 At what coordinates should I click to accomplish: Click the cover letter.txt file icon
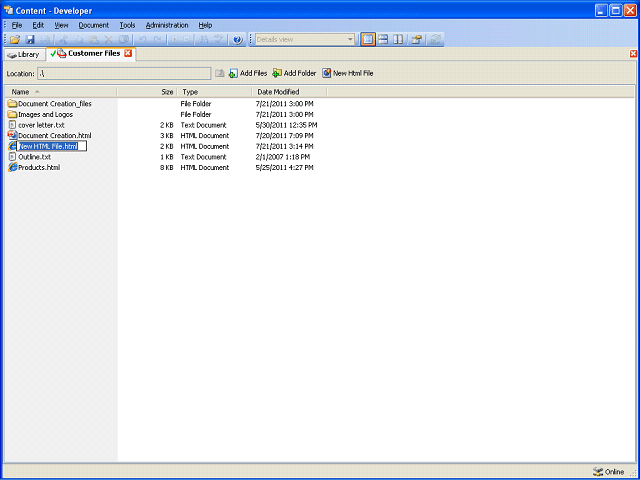12,125
